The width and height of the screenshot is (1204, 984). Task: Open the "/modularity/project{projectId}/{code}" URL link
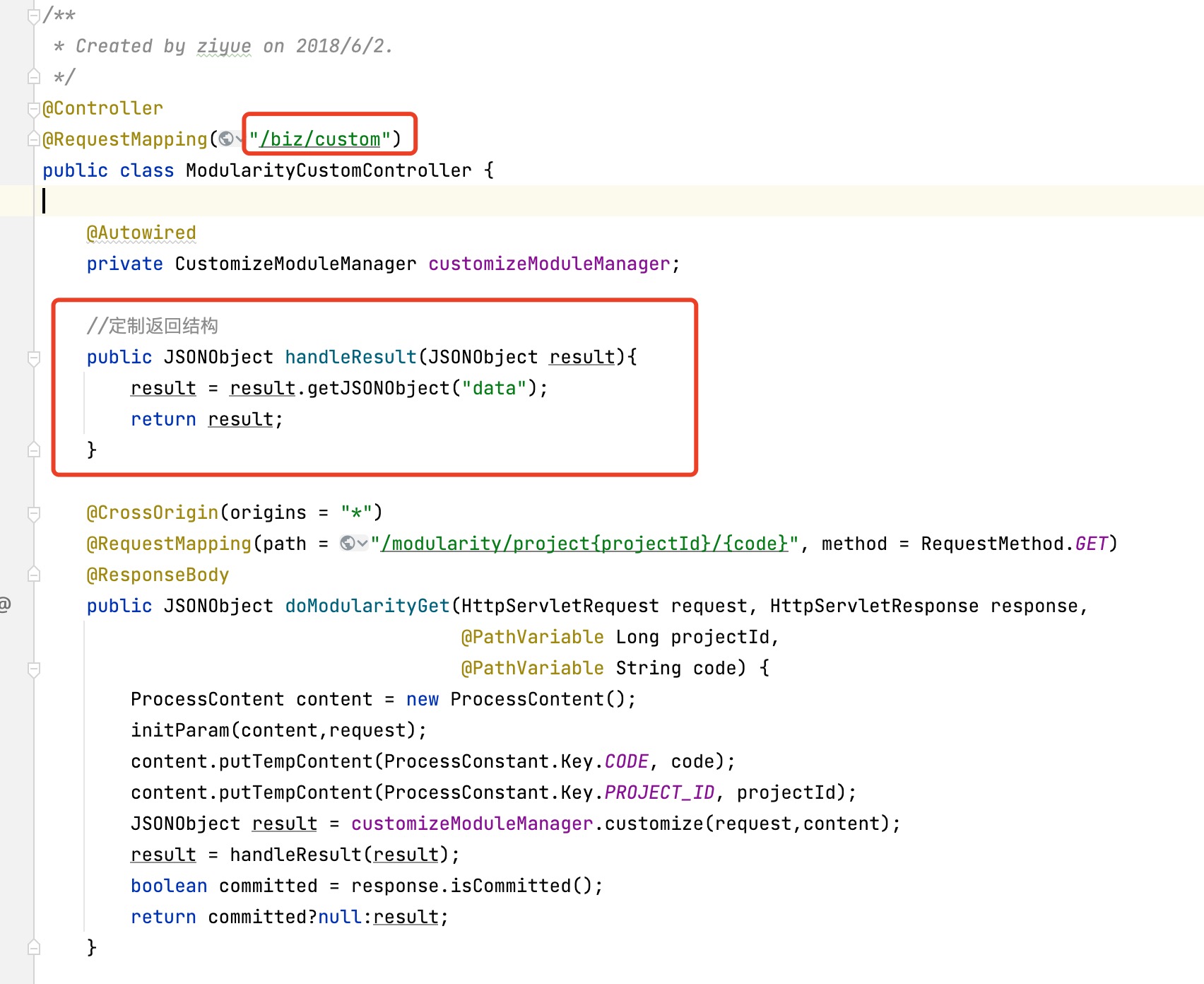pos(584,544)
